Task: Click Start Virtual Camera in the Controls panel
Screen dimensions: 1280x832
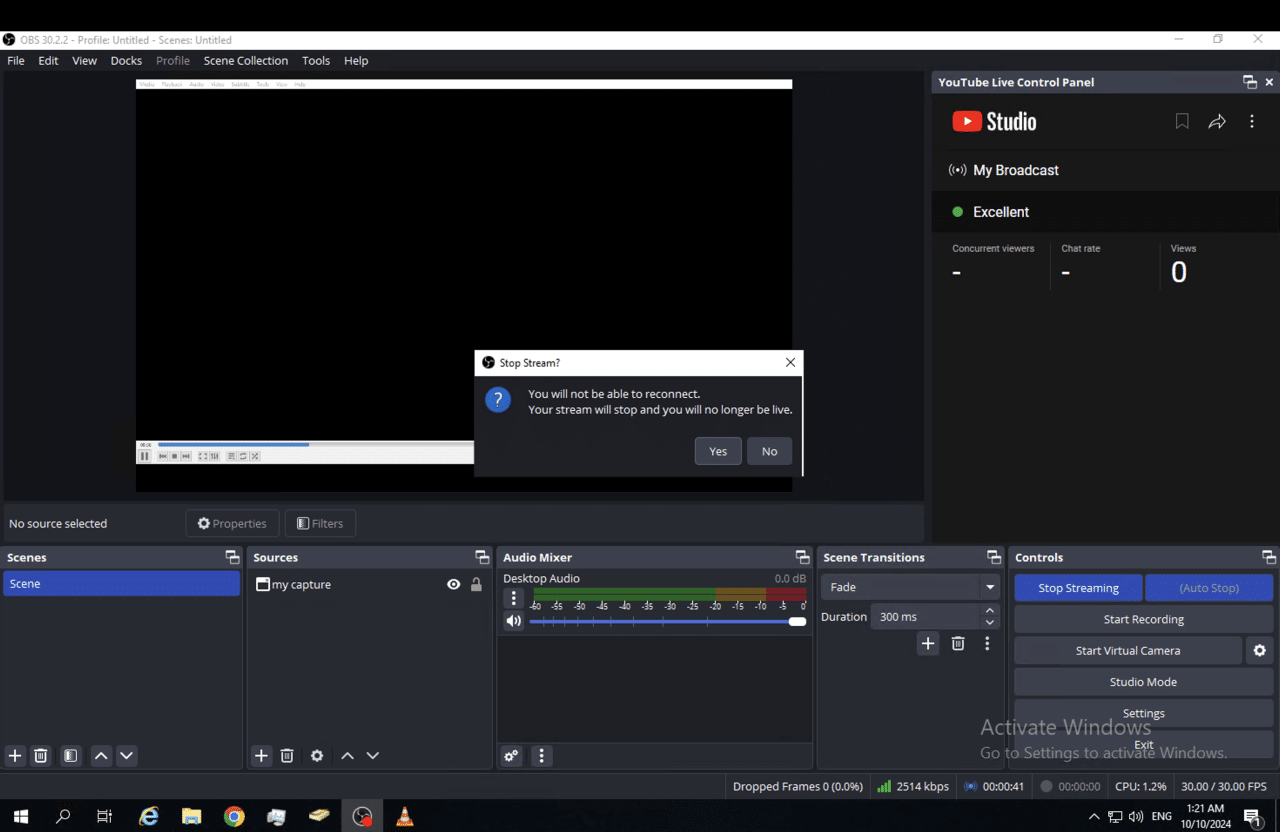Action: point(1128,650)
